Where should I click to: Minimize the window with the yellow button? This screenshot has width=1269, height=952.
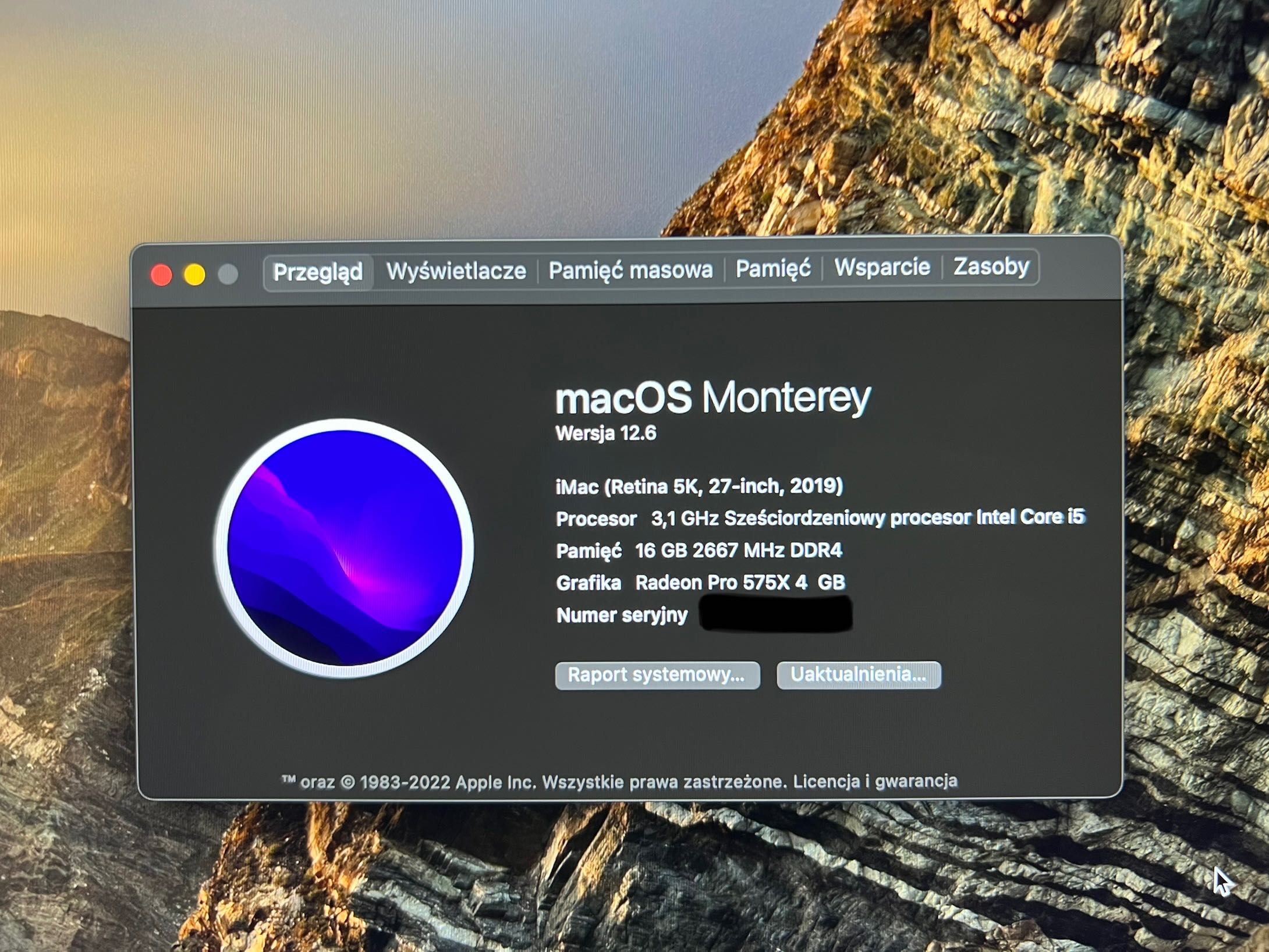pos(194,275)
